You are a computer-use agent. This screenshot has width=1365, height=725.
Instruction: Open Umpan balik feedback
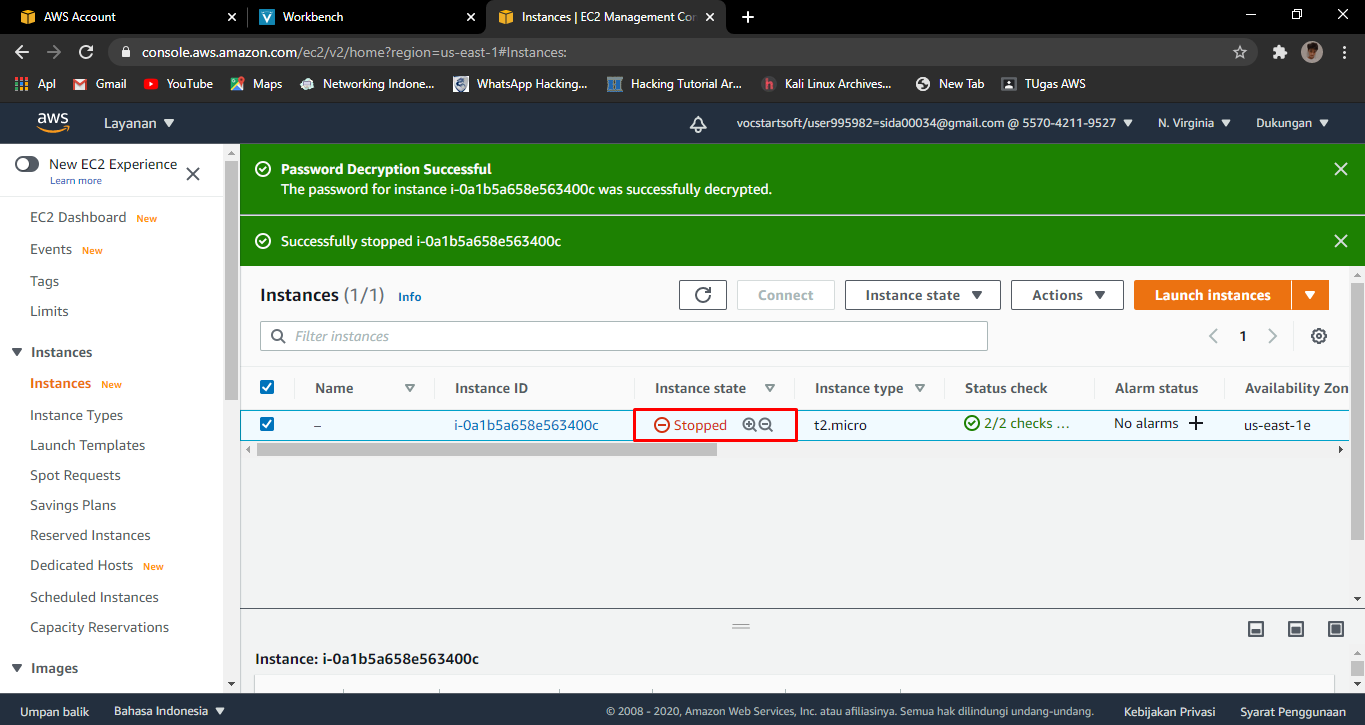(54, 711)
